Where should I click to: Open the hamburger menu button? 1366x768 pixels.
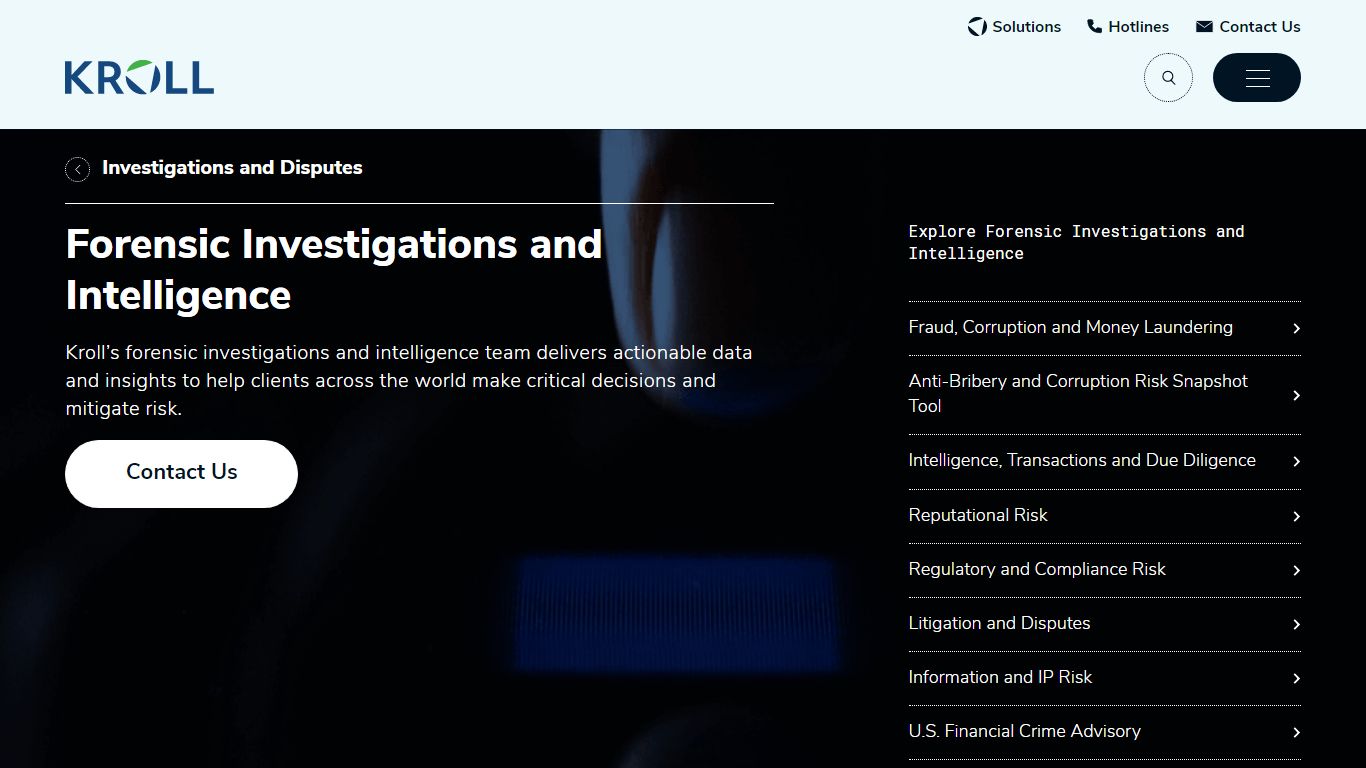(x=1257, y=78)
